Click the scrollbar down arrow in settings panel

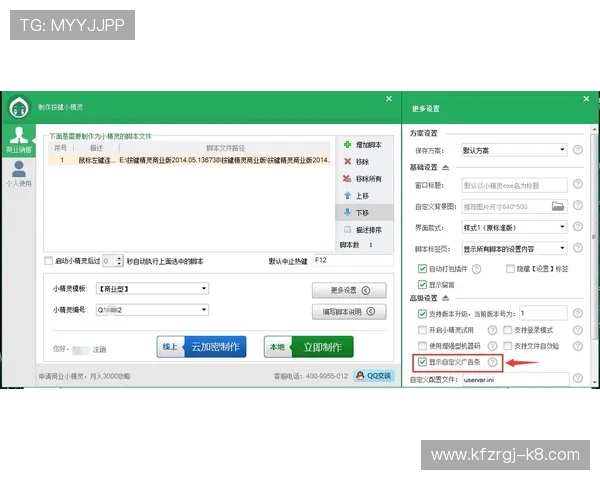click(594, 382)
